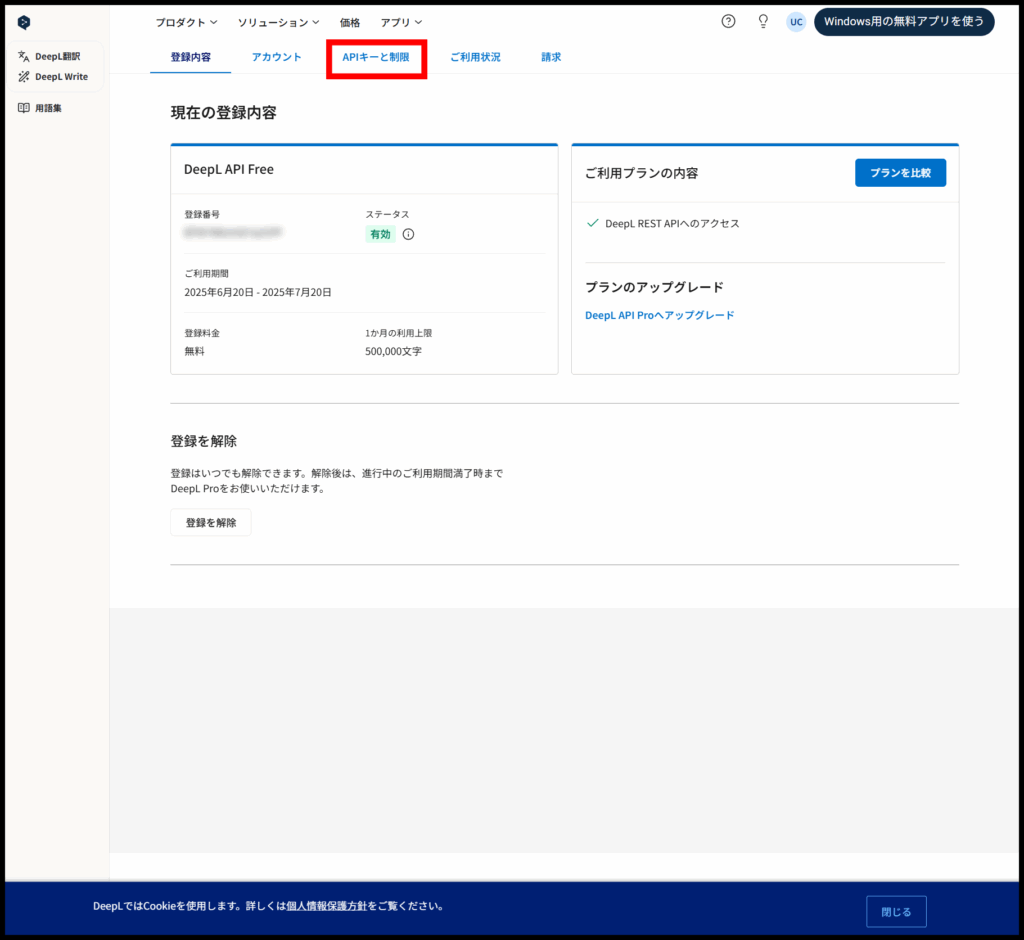Click the 500,000文字 monthly limit value
This screenshot has height=940, width=1024.
(x=393, y=351)
